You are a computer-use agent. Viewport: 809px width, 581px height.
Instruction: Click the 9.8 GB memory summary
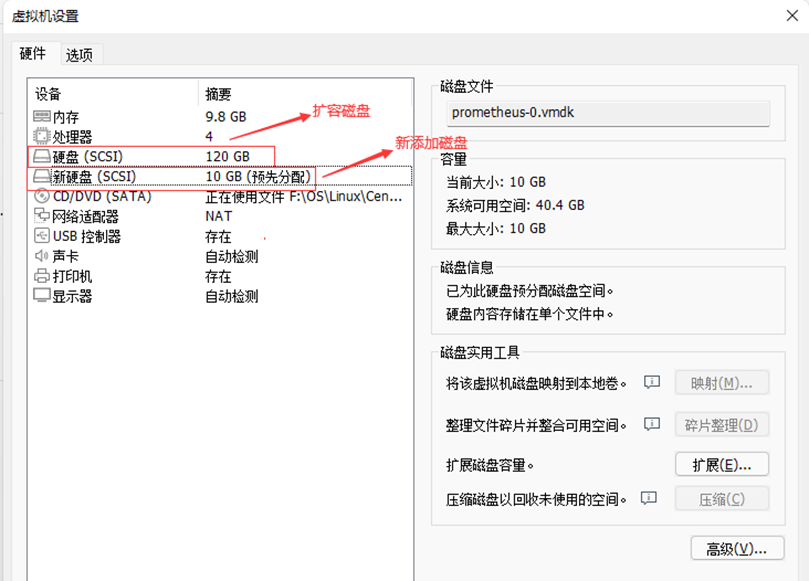coord(226,117)
